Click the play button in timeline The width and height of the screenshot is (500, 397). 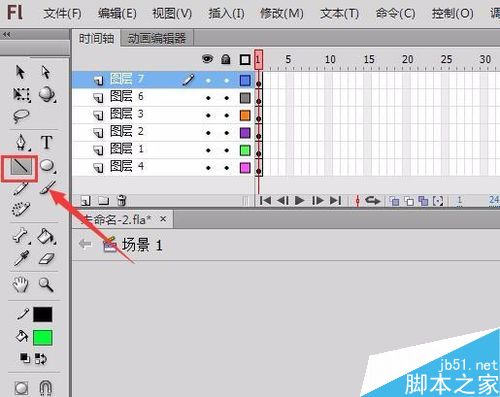click(x=300, y=200)
